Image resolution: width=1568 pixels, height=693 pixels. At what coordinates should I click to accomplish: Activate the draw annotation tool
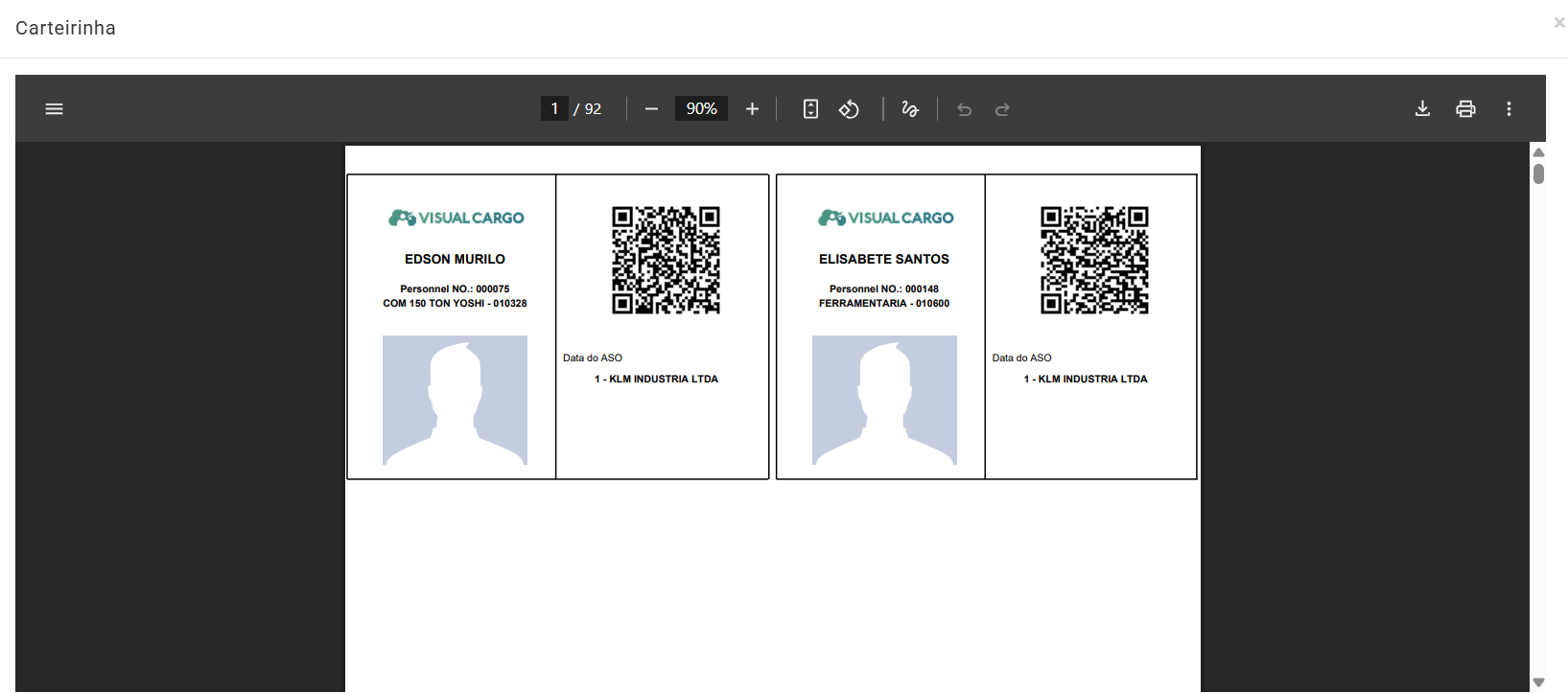910,109
